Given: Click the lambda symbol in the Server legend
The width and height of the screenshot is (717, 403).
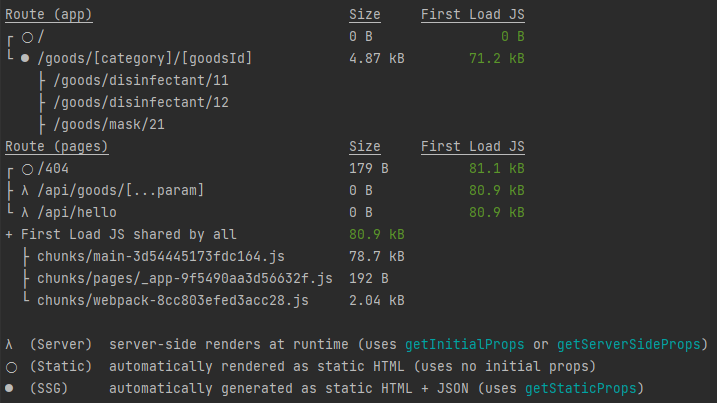Looking at the screenshot, I should (9, 344).
